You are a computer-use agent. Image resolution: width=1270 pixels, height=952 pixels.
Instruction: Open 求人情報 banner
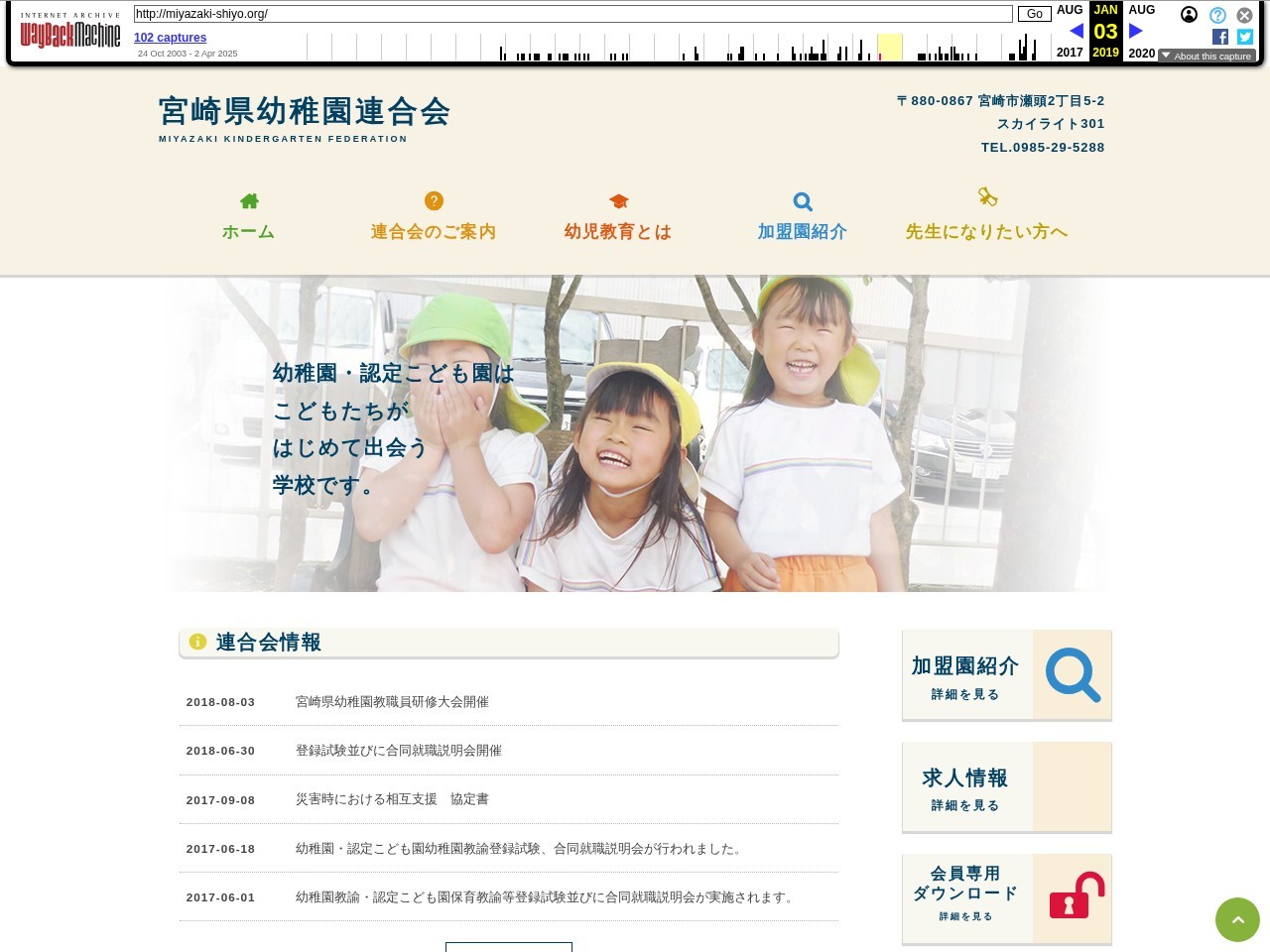(x=1006, y=787)
